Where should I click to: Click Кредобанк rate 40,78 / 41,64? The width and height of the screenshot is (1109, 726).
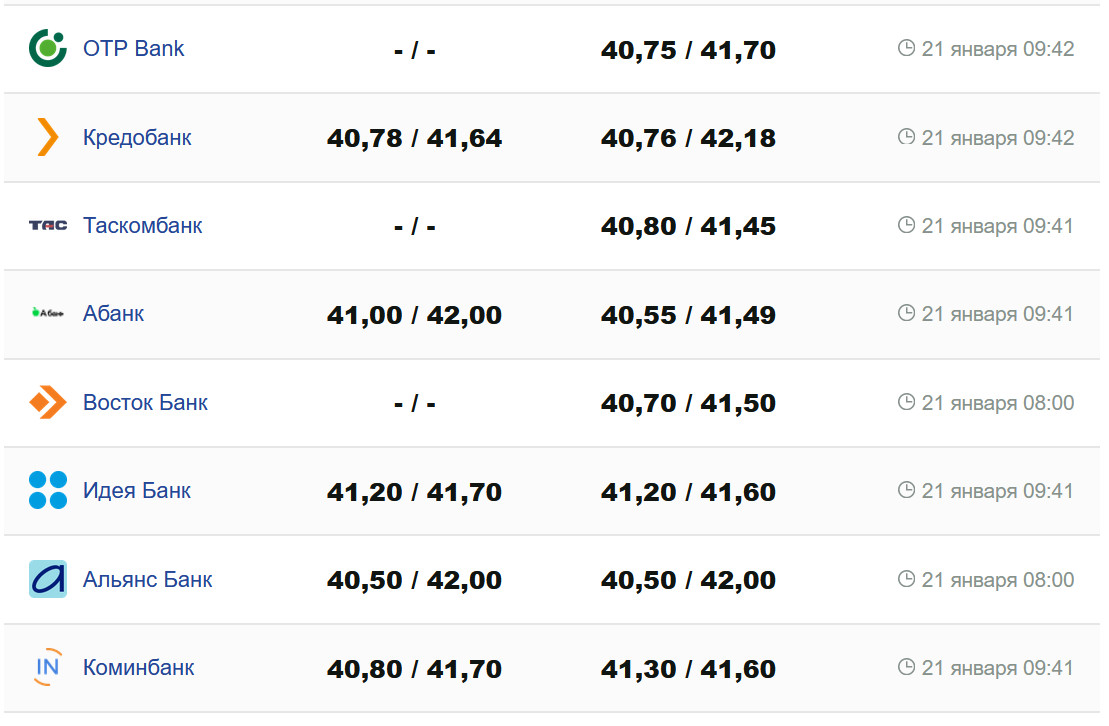coord(414,138)
